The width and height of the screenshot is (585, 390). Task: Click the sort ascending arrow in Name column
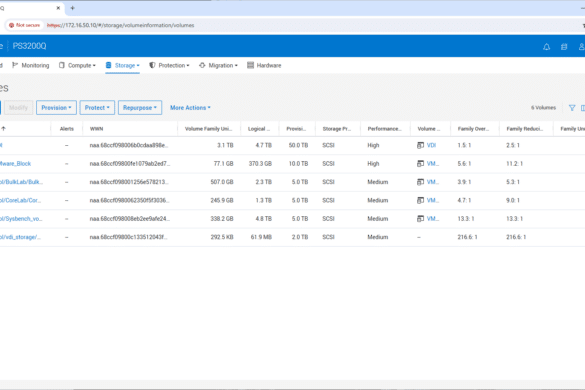click(x=3, y=129)
